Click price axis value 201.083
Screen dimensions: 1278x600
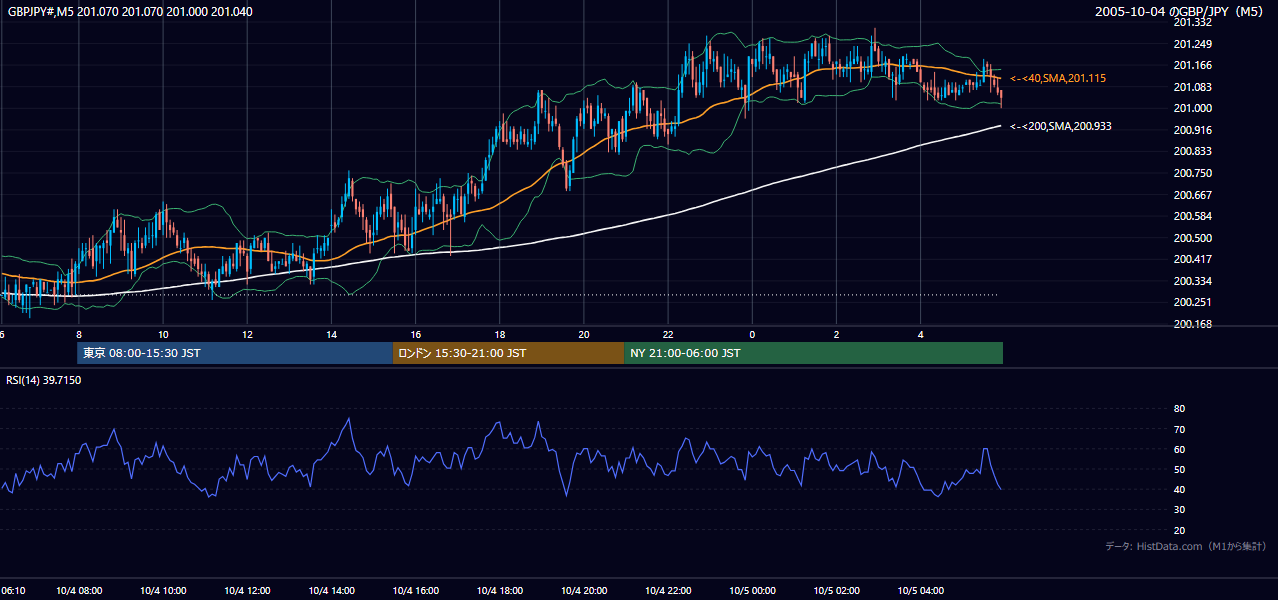click(x=1193, y=87)
